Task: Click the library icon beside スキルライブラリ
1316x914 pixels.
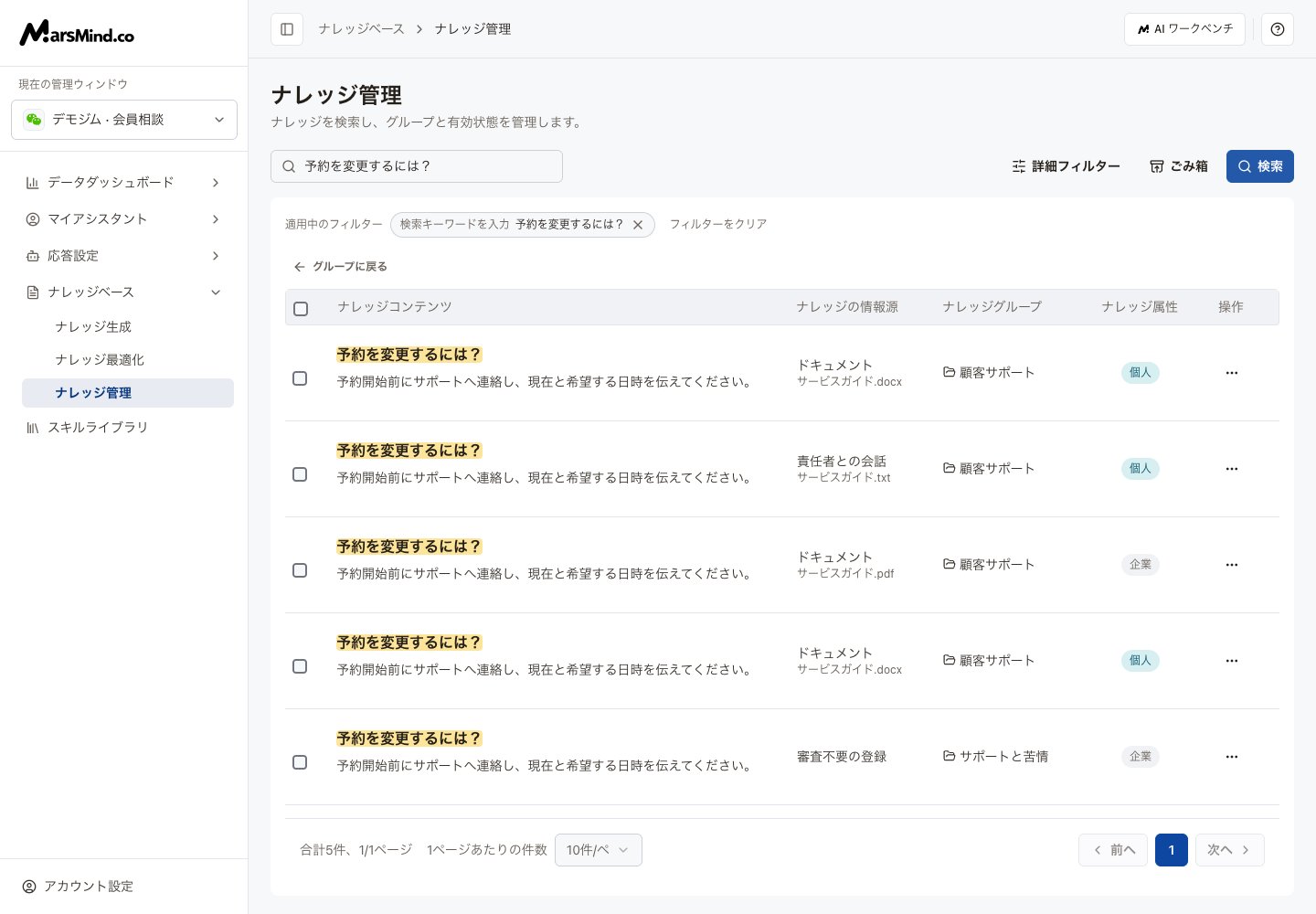Action: coord(33,428)
